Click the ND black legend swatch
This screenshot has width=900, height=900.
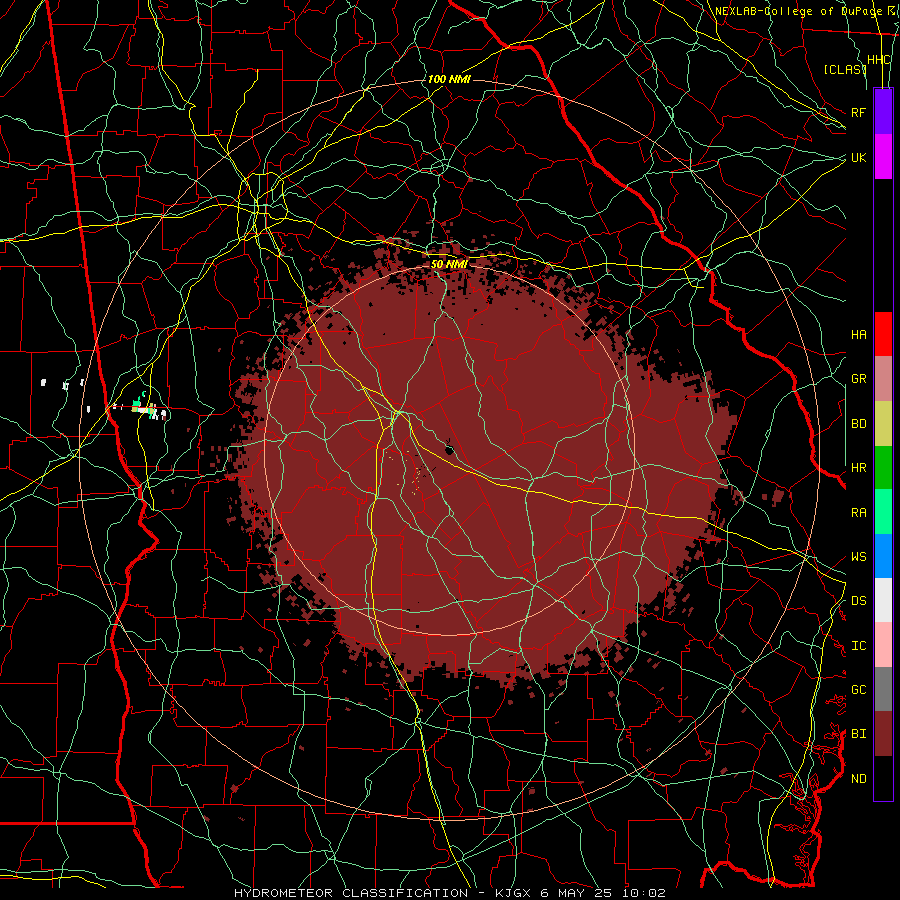(x=883, y=778)
